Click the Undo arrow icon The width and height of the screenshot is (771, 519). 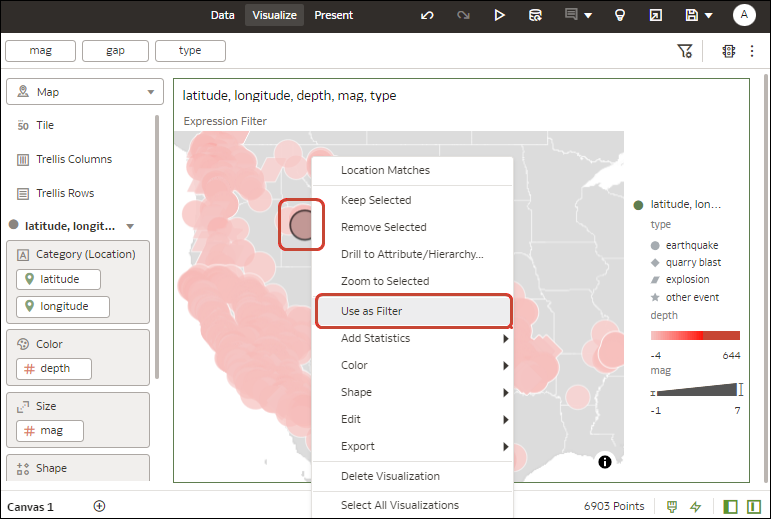[427, 15]
